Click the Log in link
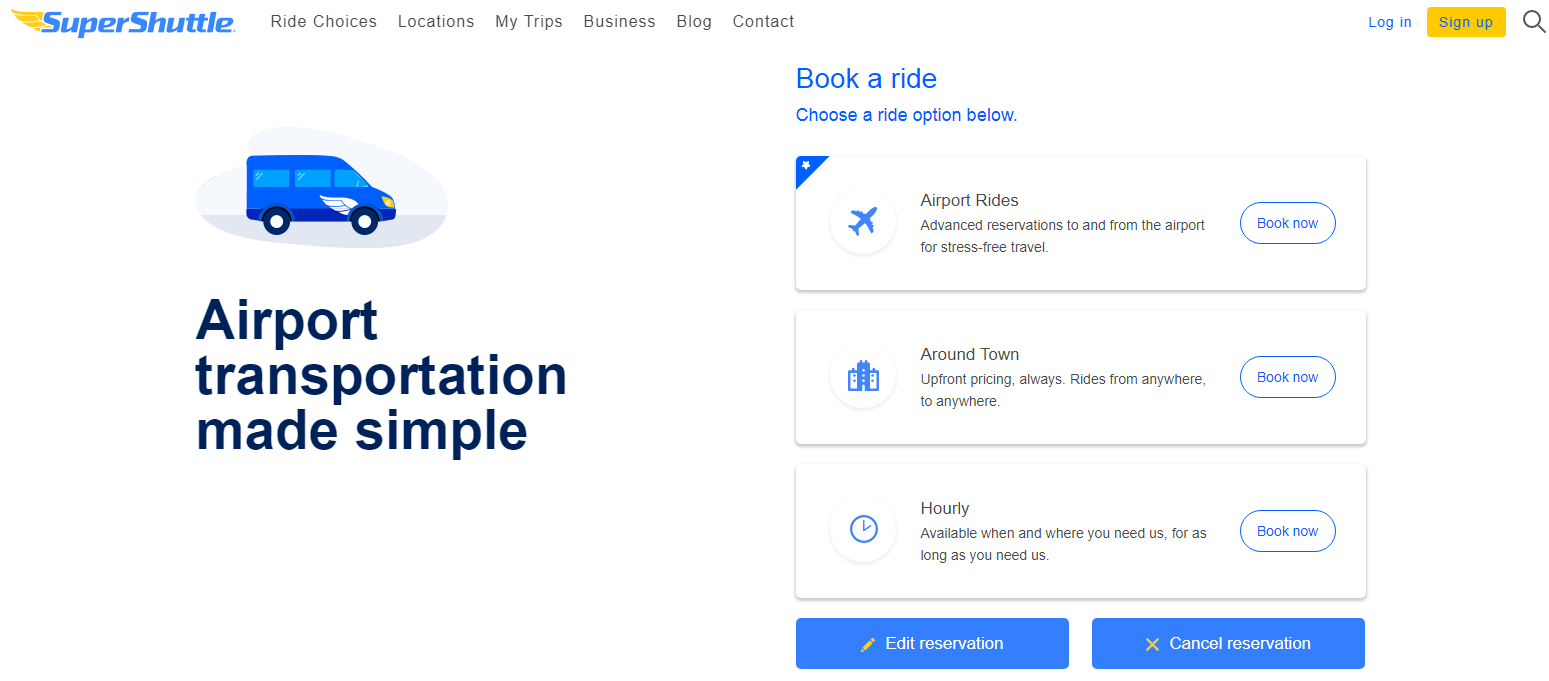1549x681 pixels. coord(1390,22)
